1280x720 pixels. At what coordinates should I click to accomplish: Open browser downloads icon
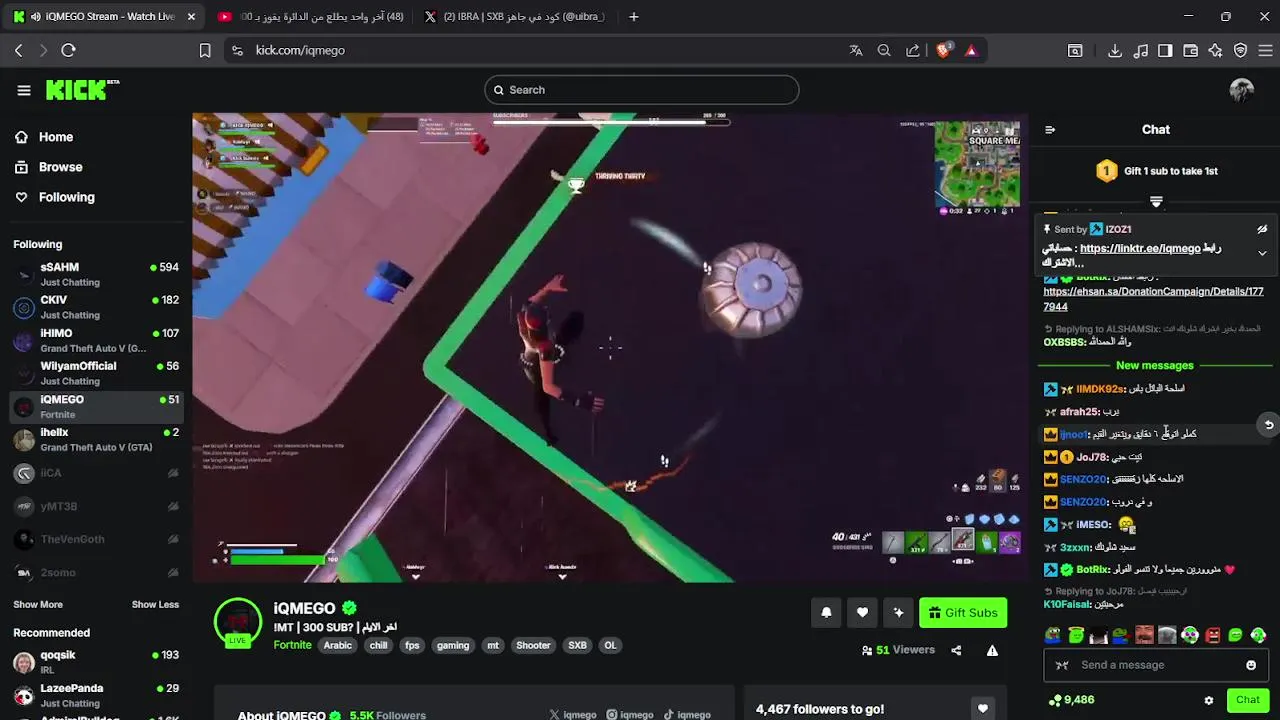pos(1115,50)
